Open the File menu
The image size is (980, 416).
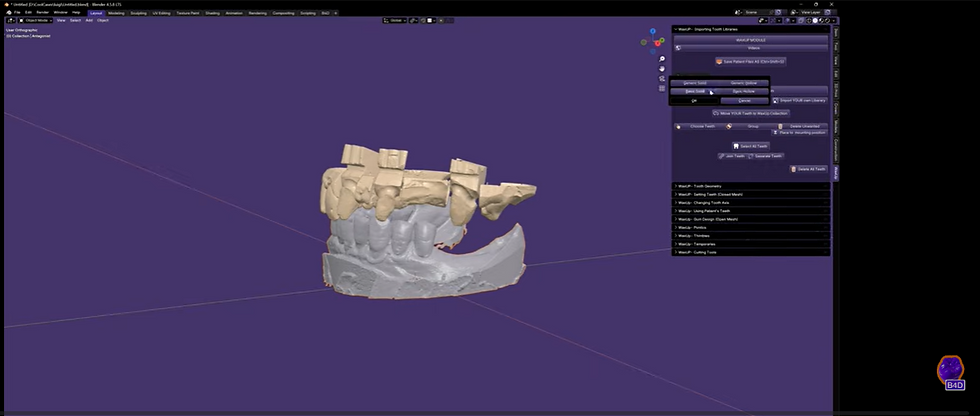point(18,12)
